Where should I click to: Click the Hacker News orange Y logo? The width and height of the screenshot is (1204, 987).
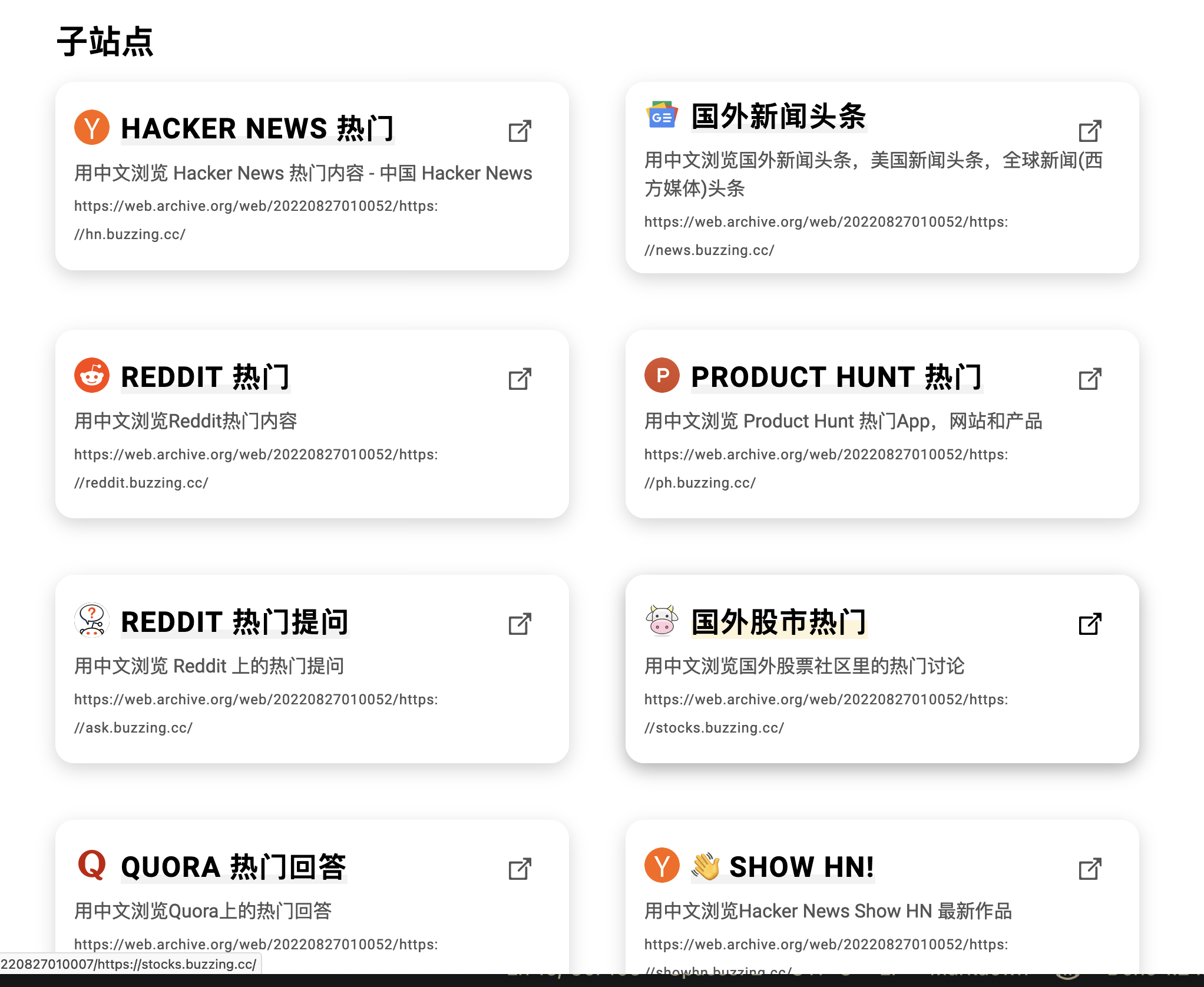[x=92, y=127]
